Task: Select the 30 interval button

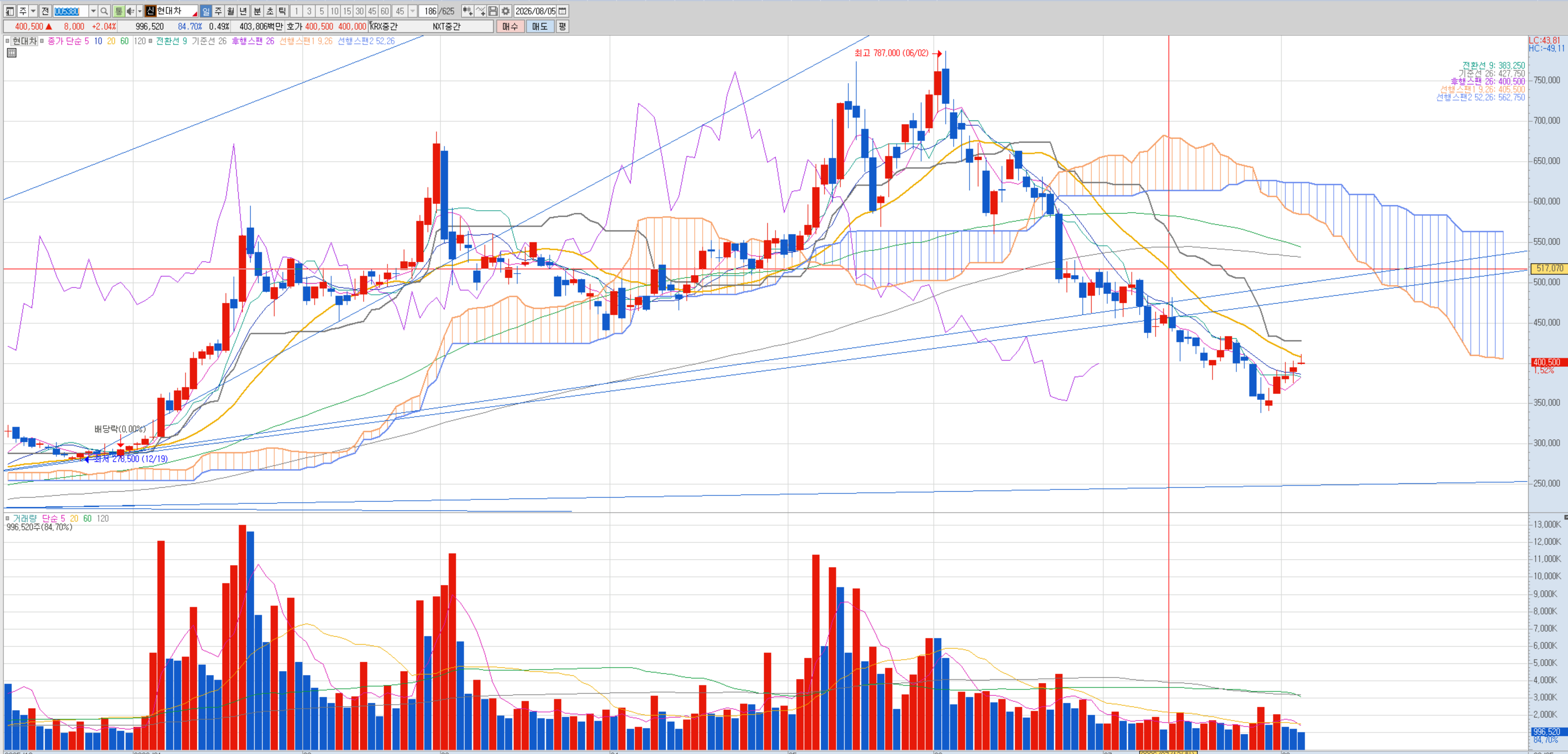Action: coord(360,11)
